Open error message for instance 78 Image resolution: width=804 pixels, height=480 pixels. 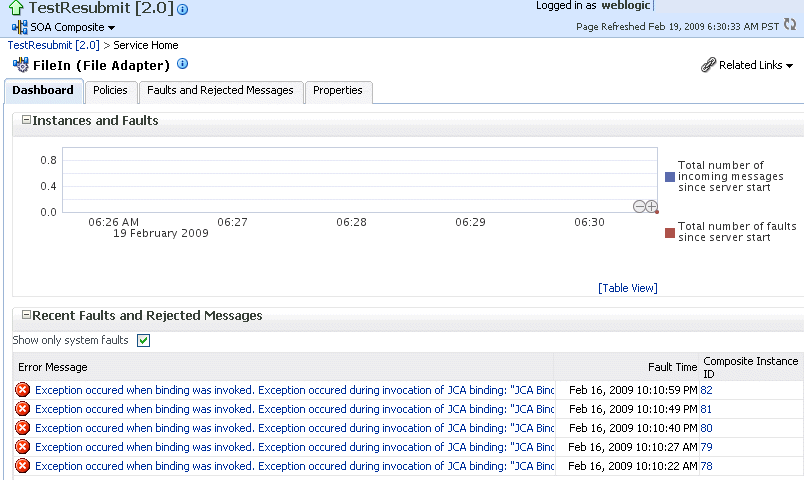point(294,466)
